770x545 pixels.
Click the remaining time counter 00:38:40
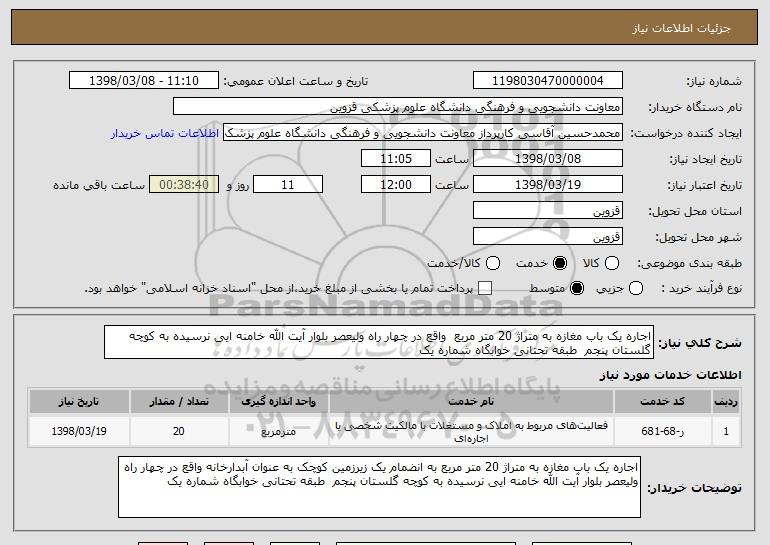click(x=184, y=185)
